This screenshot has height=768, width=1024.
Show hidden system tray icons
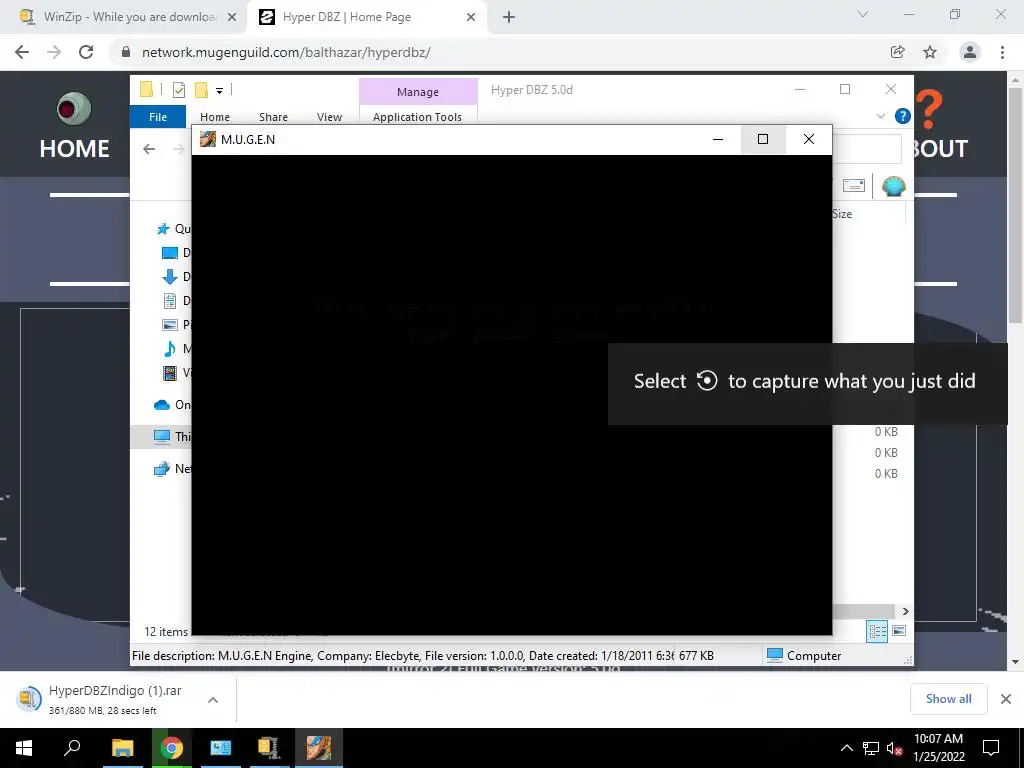click(x=846, y=748)
